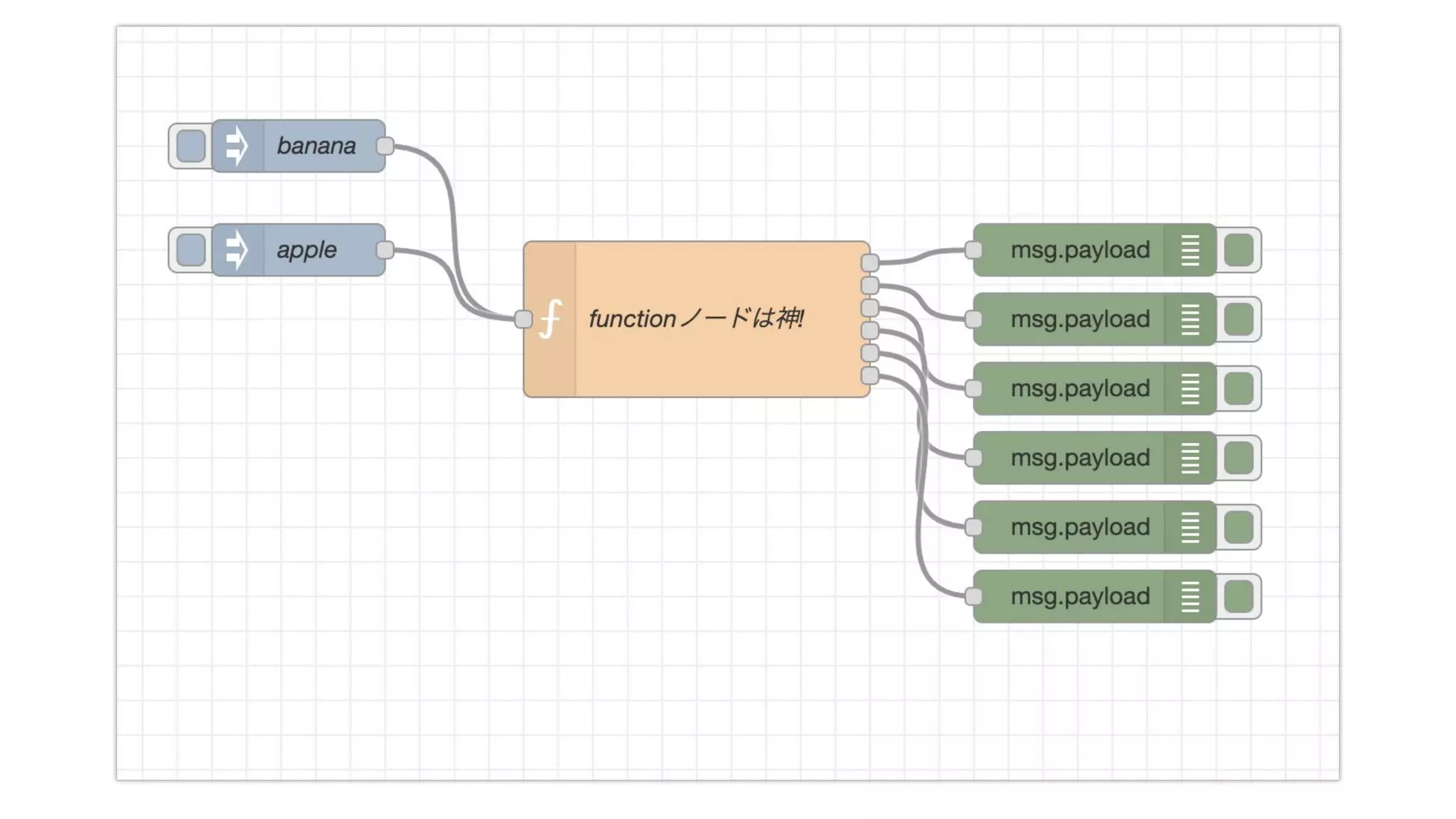The height and width of the screenshot is (819, 1456).
Task: Click the apple inject node's trigger button
Action: coord(191,250)
